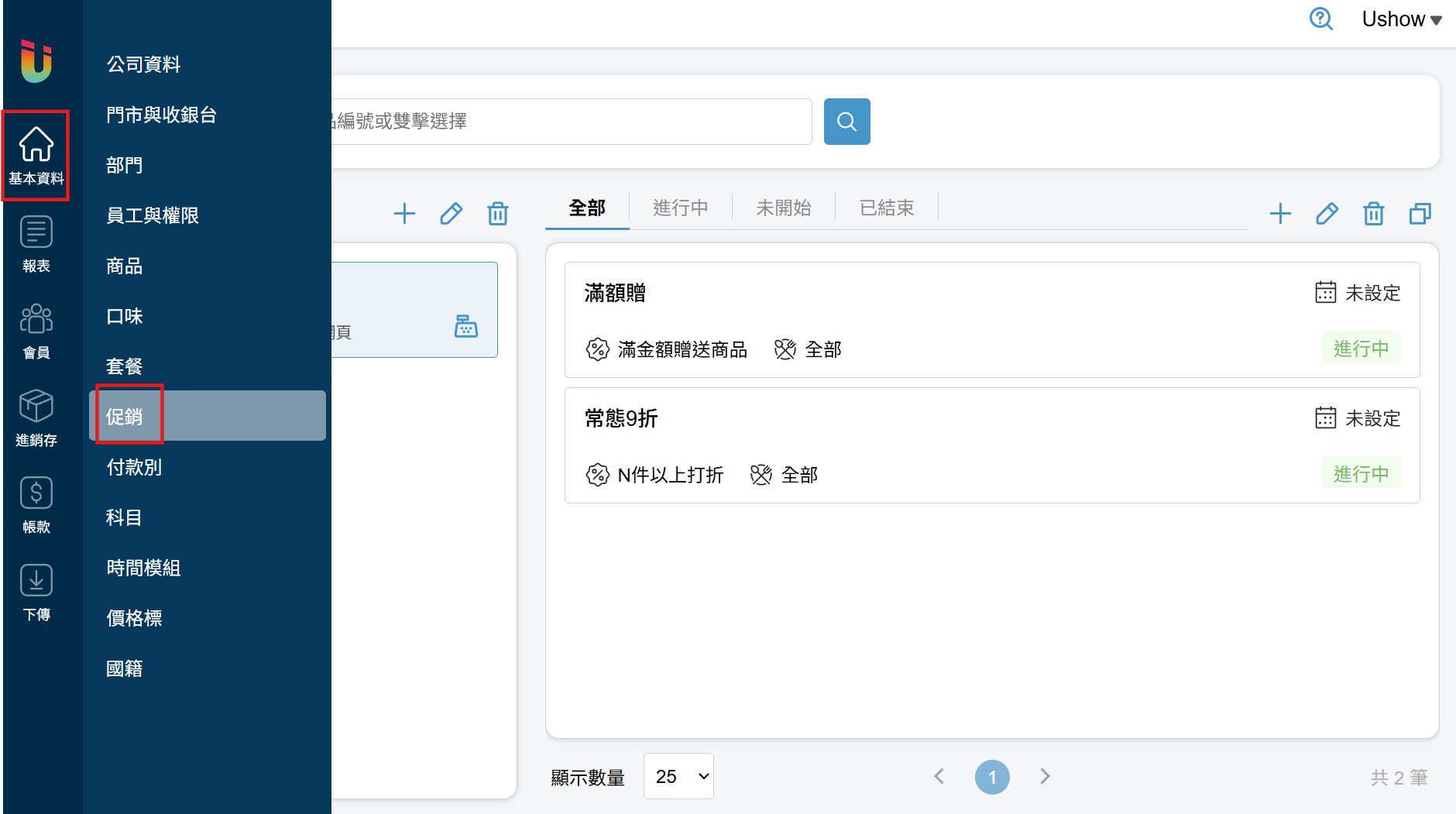
Task: Open 套餐 menu item
Action: (208, 366)
